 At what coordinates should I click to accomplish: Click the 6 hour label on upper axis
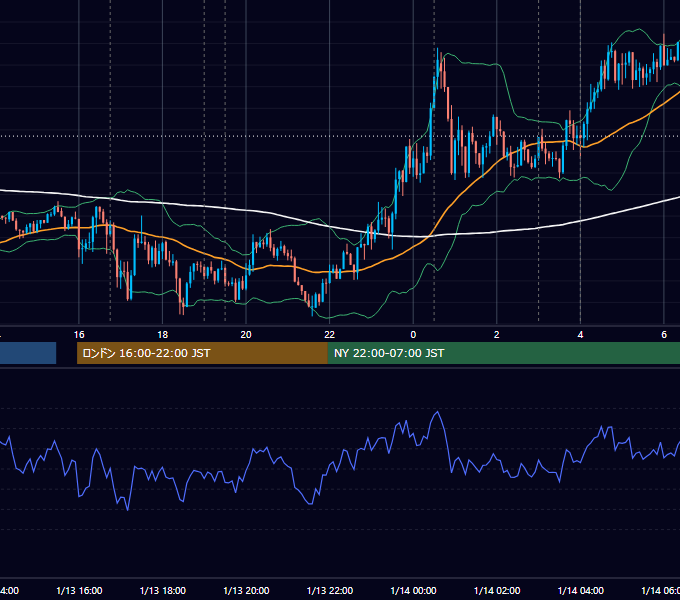click(664, 335)
